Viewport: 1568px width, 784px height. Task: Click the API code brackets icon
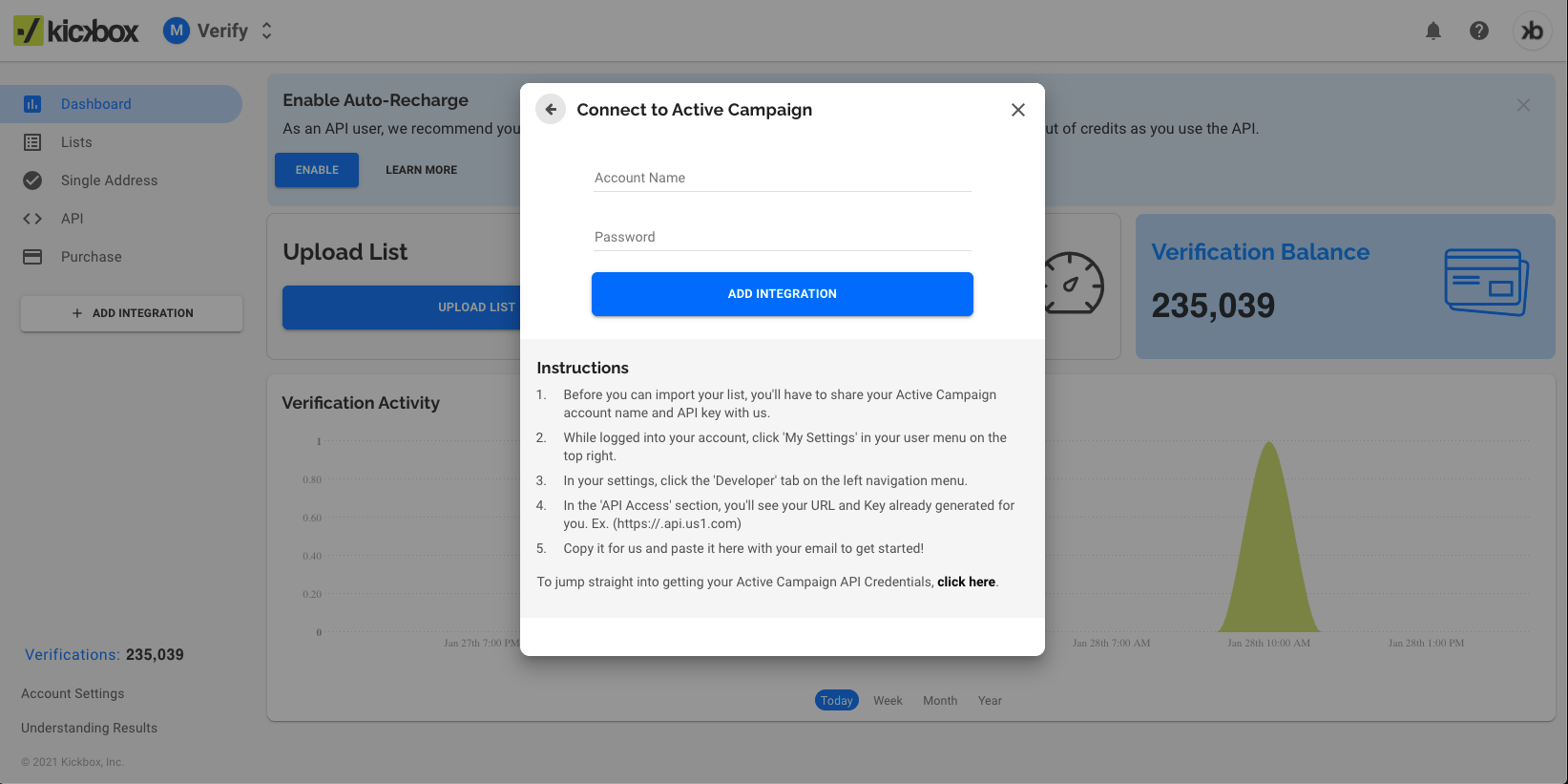tap(32, 219)
